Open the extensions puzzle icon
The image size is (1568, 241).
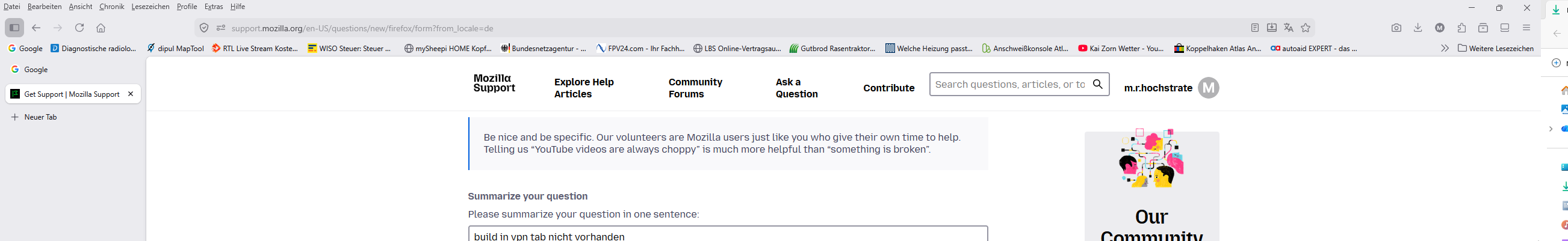coord(1461,28)
